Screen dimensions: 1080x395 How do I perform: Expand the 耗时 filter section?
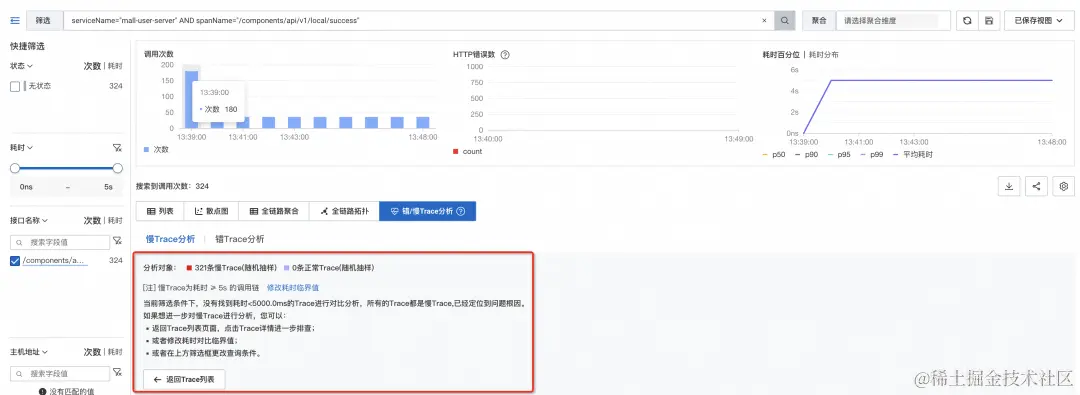pos(21,148)
